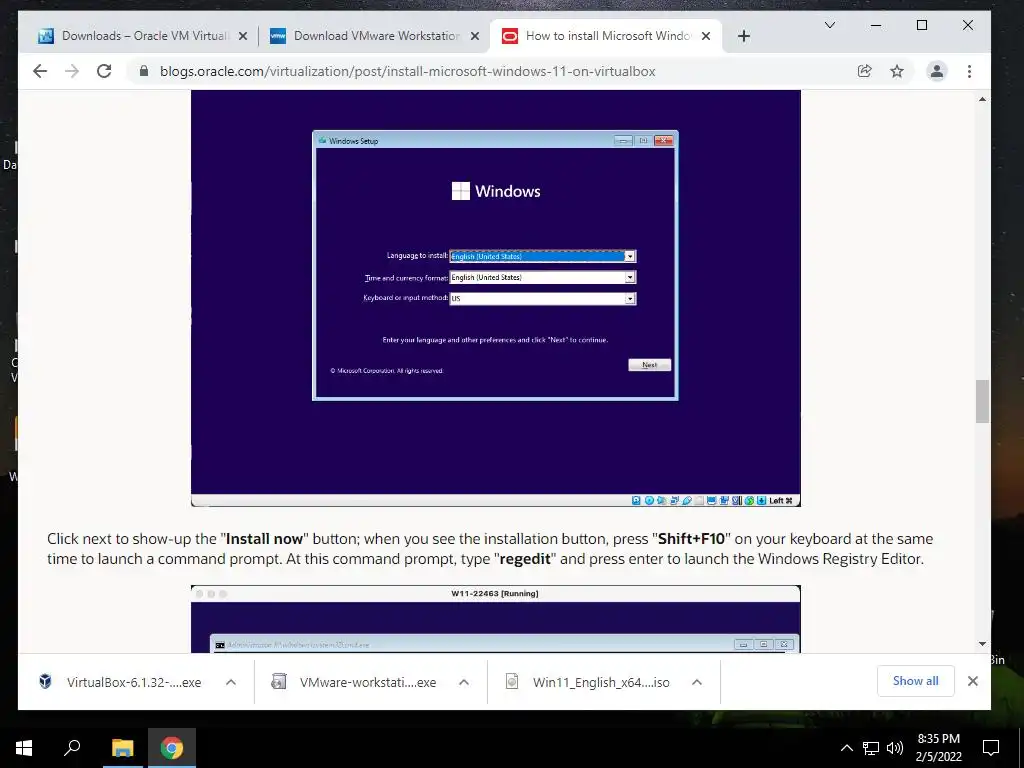This screenshot has width=1024, height=768.
Task: Click the scrollbar up arrow
Action: tap(982, 99)
